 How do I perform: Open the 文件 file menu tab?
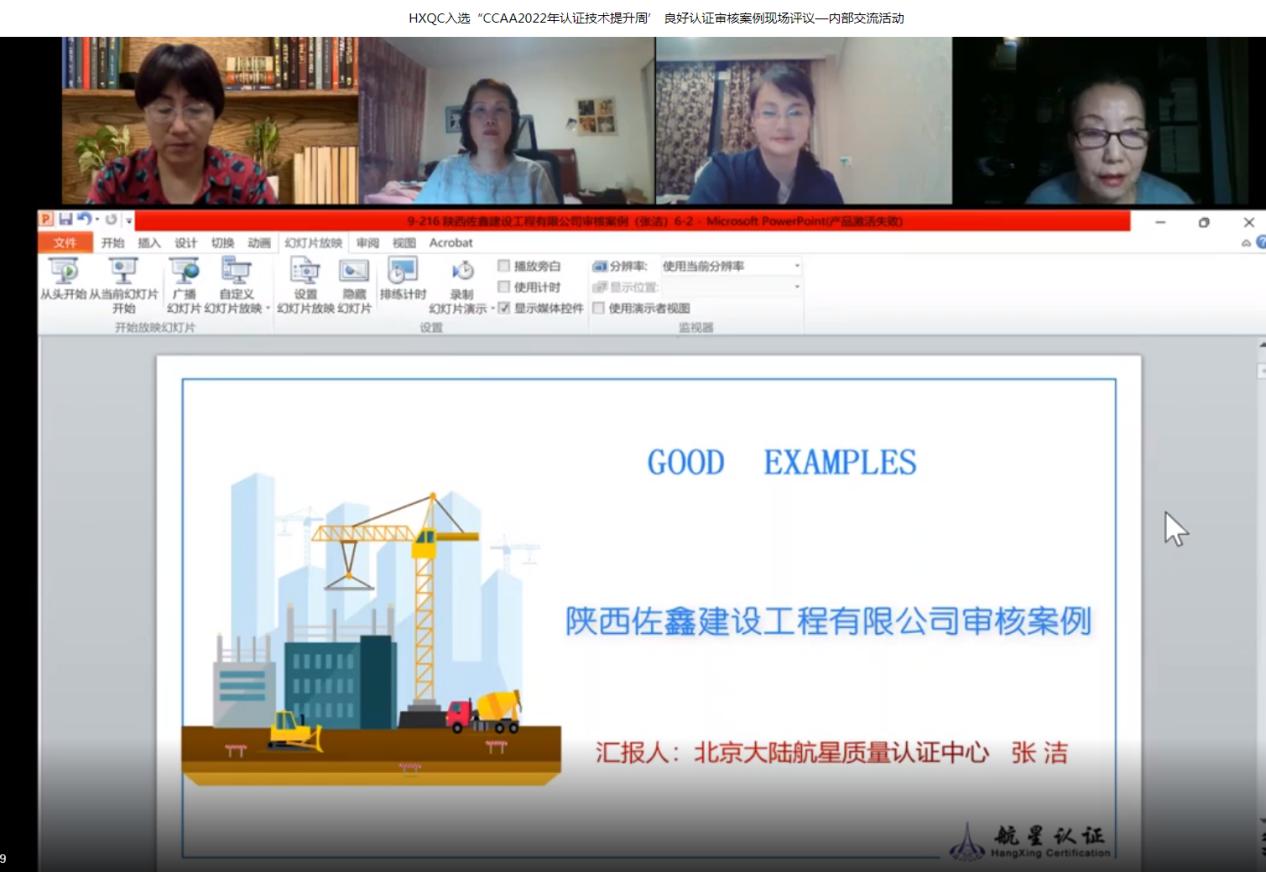tap(65, 243)
